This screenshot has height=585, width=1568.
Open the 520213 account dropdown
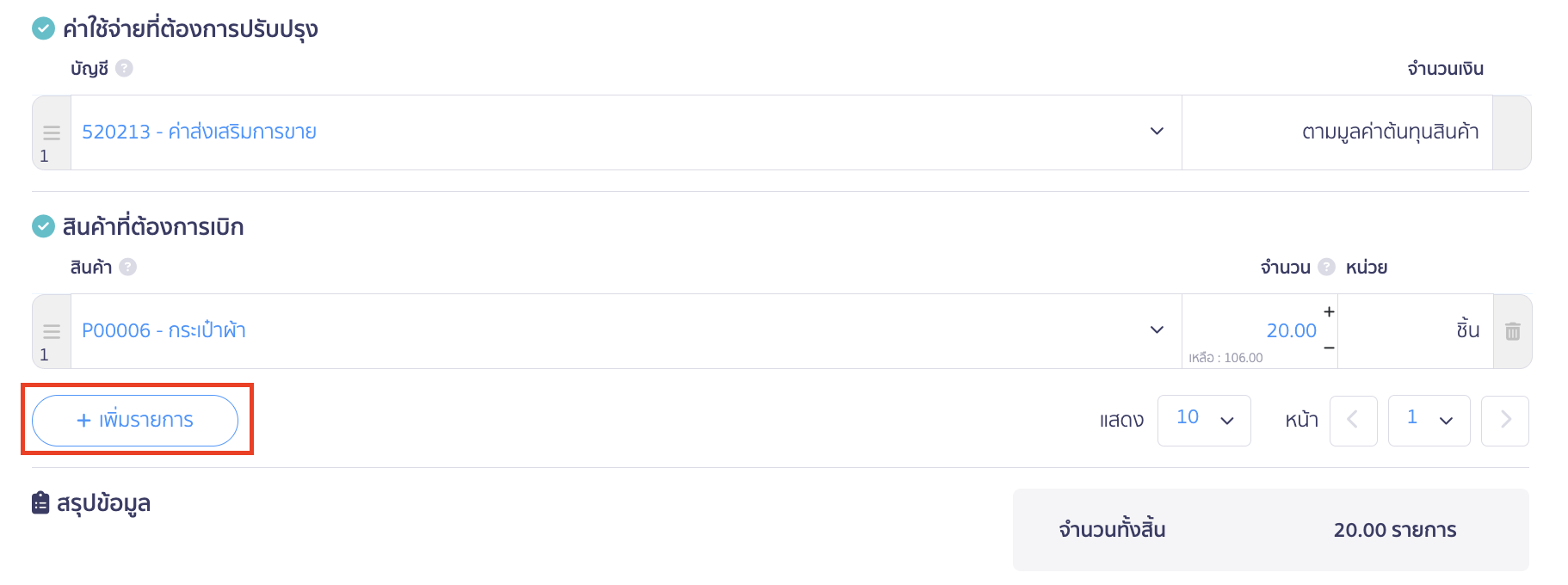(x=1157, y=132)
